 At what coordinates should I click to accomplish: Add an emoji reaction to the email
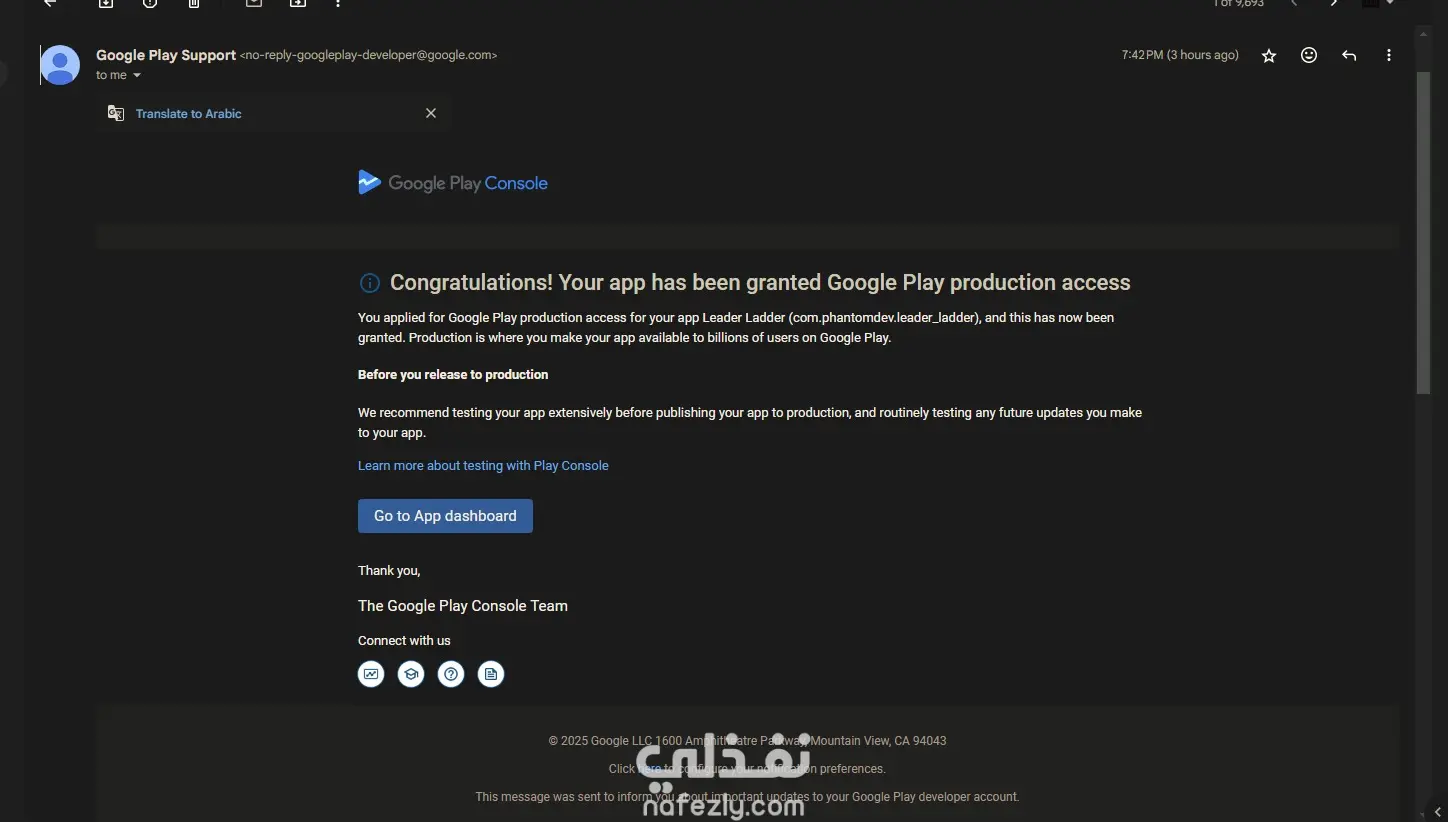[x=1309, y=56]
